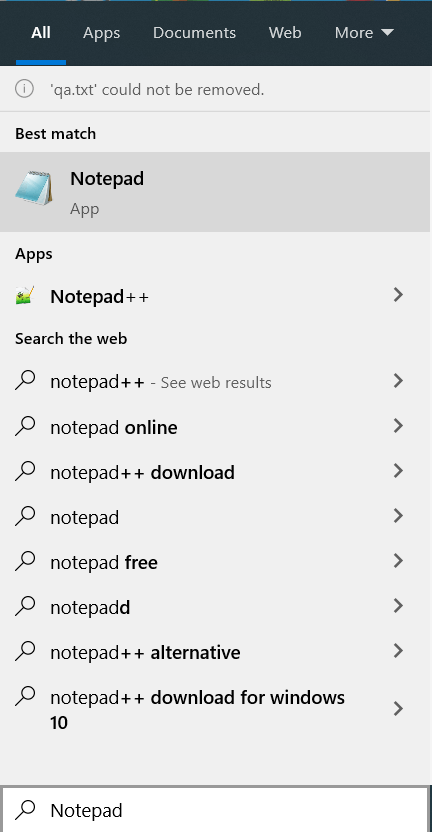
Task: Switch to the Apps tab
Action: pyautogui.click(x=101, y=33)
